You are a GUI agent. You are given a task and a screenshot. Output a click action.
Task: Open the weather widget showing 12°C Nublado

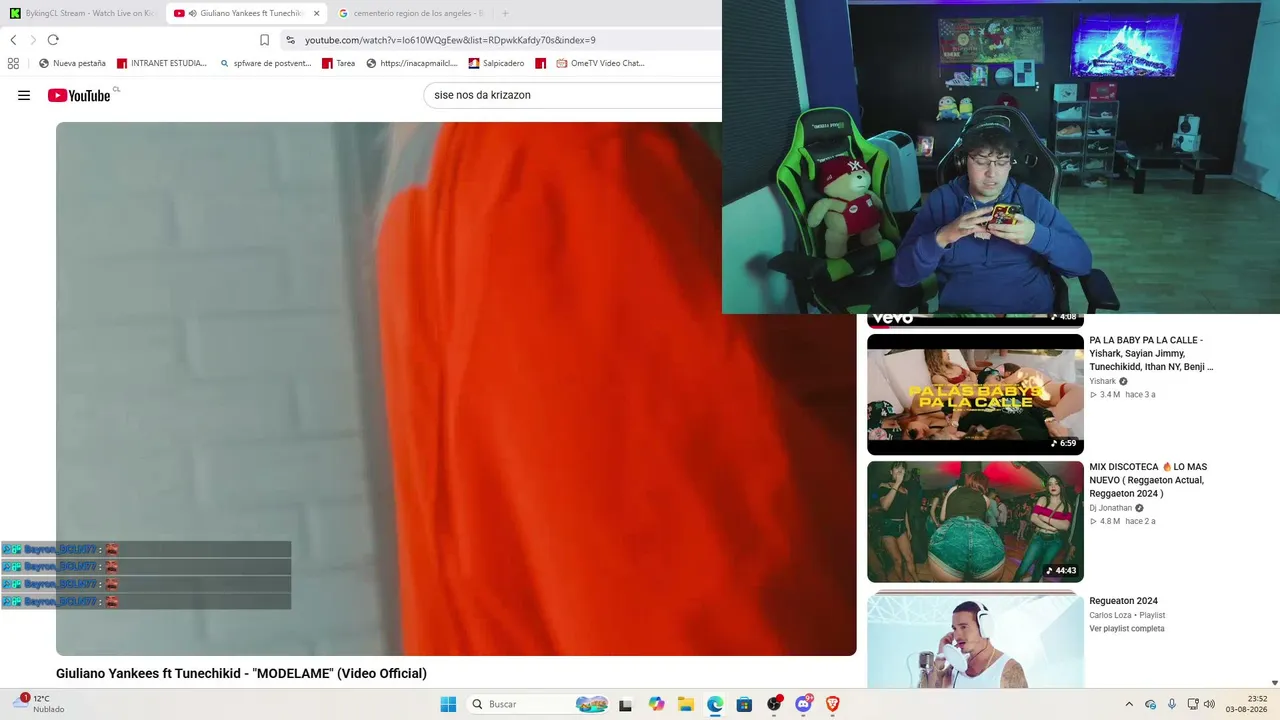tap(40, 704)
